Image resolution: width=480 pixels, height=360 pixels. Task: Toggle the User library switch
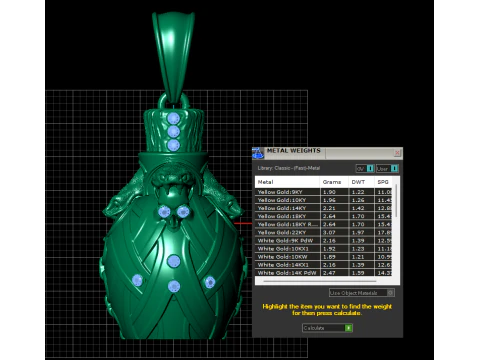(394, 168)
